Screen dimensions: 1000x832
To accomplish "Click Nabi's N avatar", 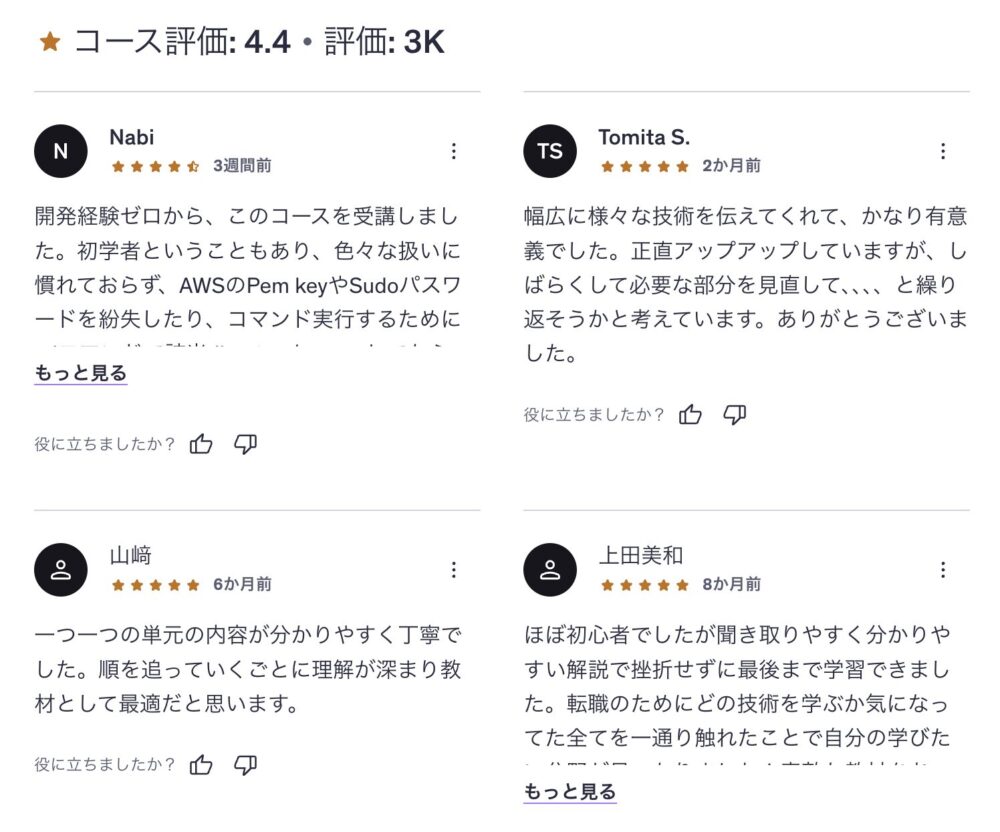I will click(61, 151).
